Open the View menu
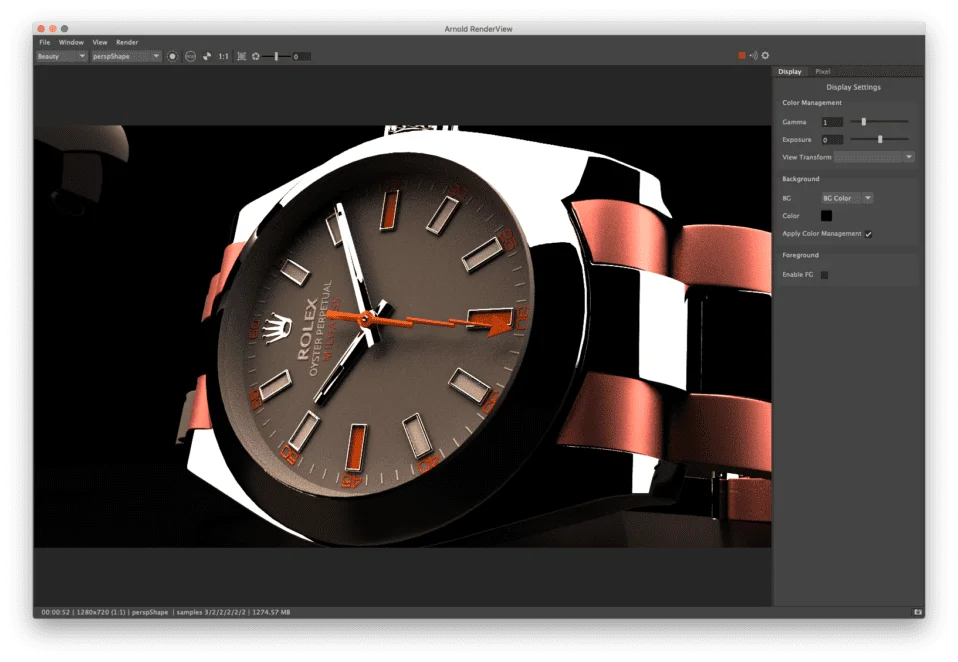 (x=100, y=42)
